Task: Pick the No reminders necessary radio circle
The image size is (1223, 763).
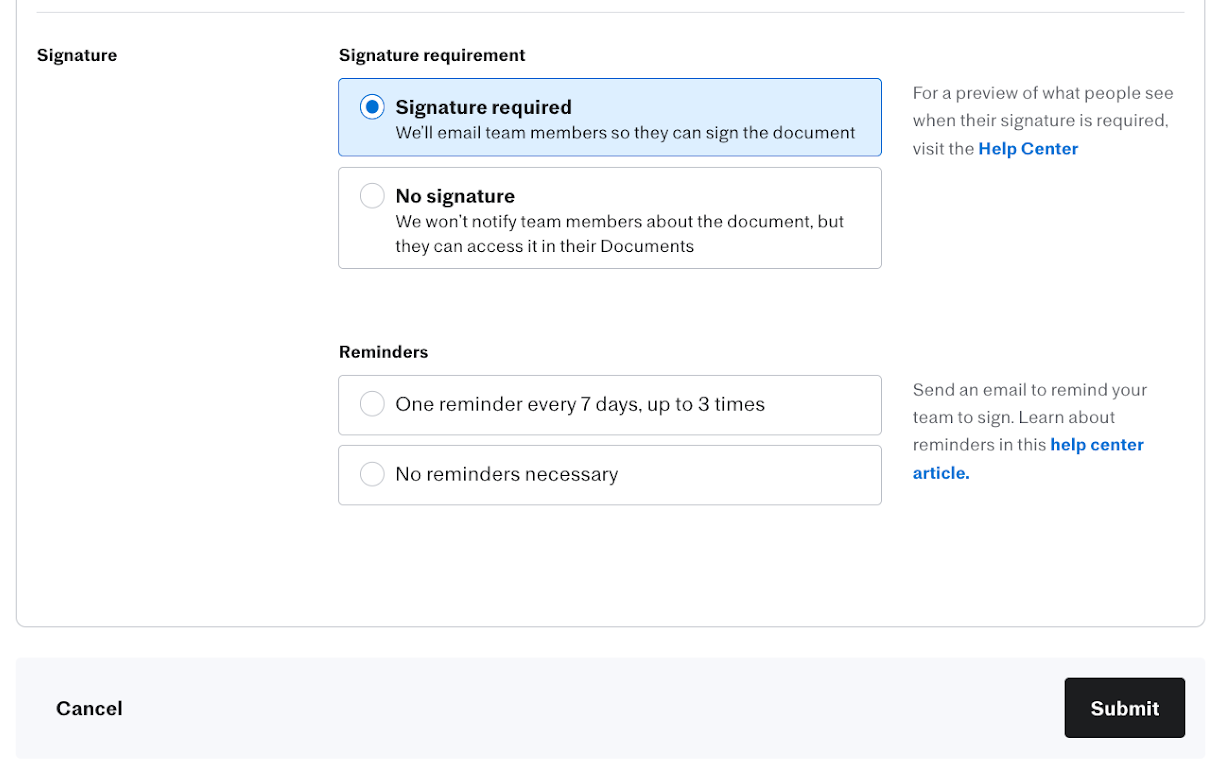Action: (x=372, y=474)
